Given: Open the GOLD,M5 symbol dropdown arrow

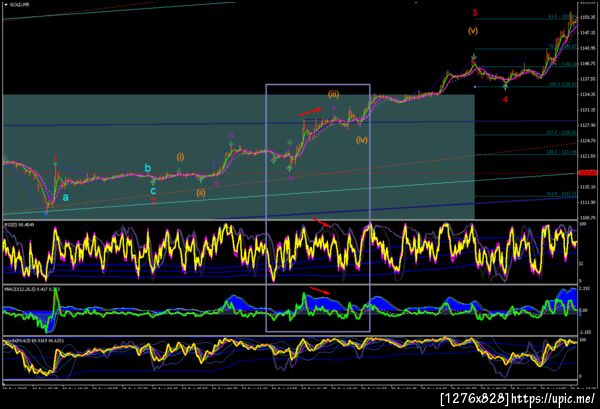Looking at the screenshot, I should coord(6,5).
